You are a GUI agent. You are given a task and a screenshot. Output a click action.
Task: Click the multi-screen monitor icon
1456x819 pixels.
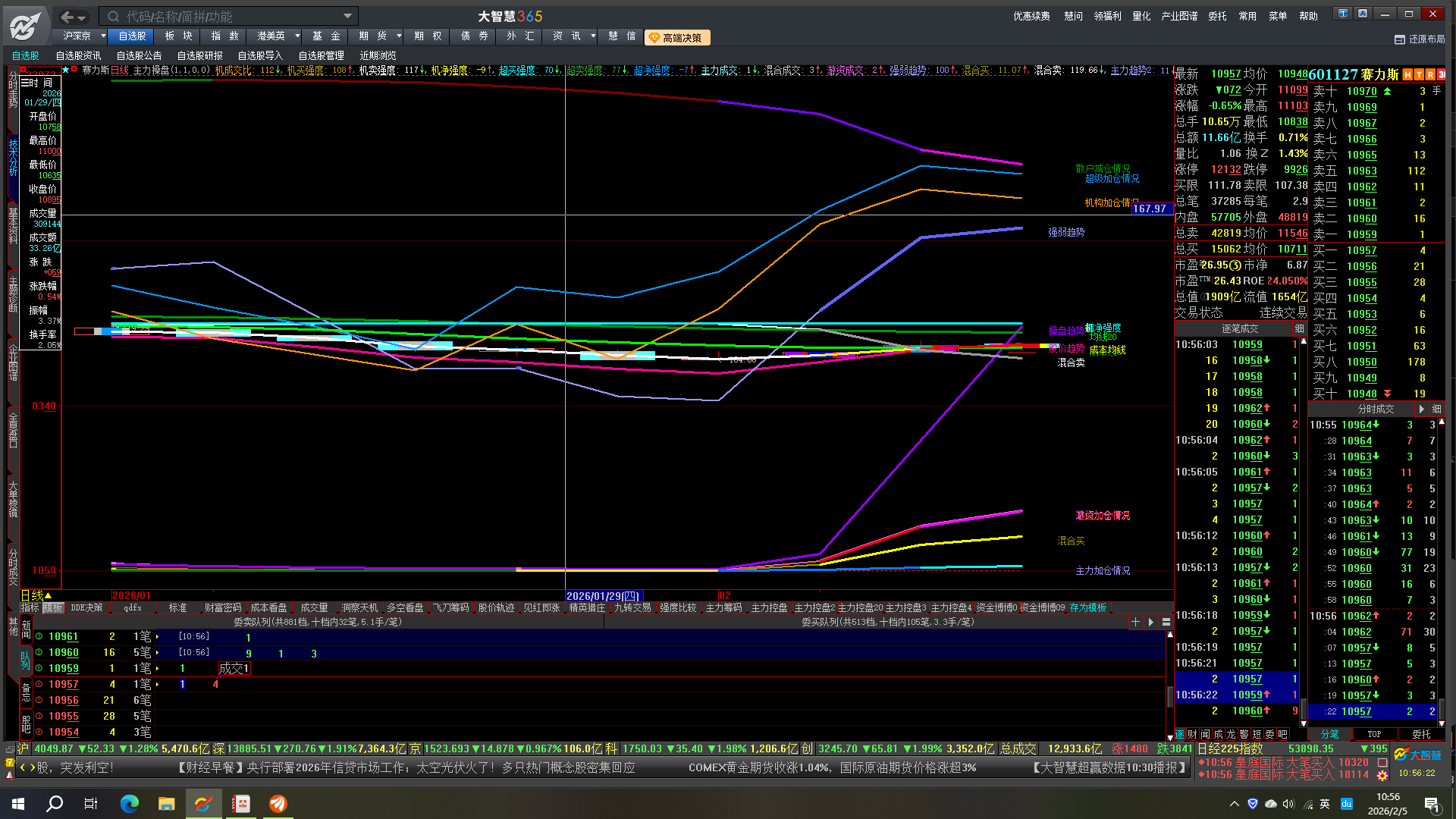coord(1343,14)
